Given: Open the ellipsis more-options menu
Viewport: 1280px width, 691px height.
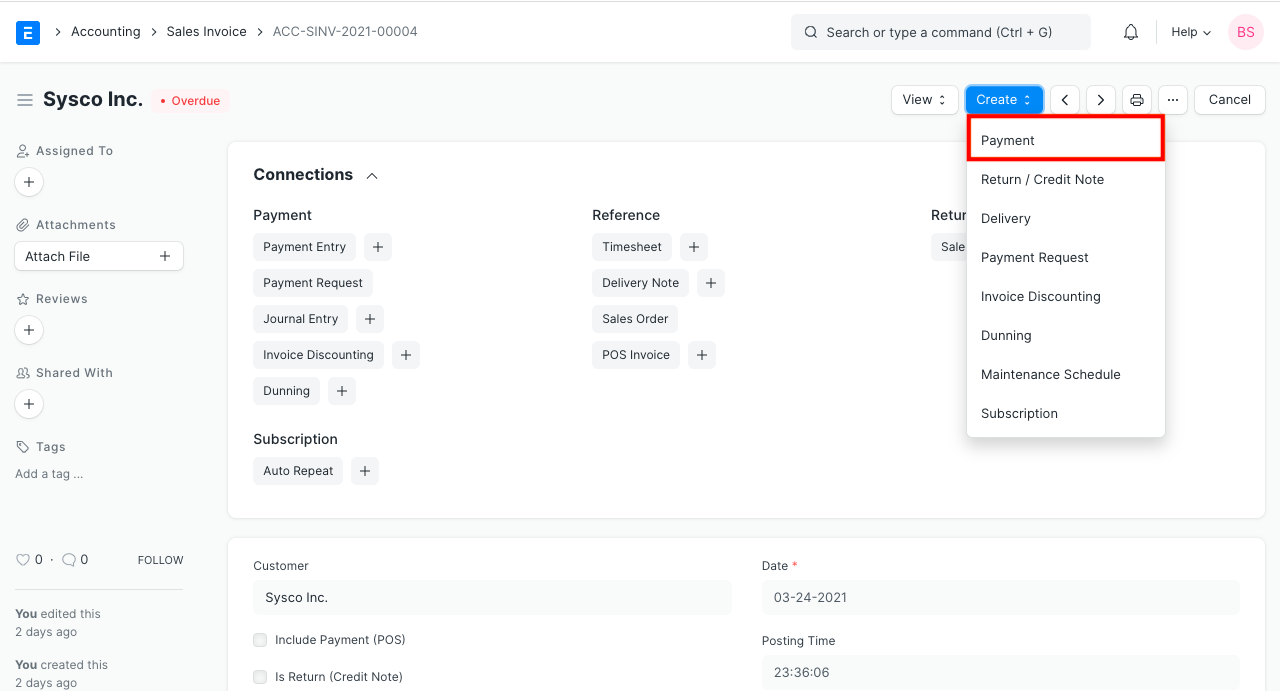Looking at the screenshot, I should pyautogui.click(x=1172, y=99).
